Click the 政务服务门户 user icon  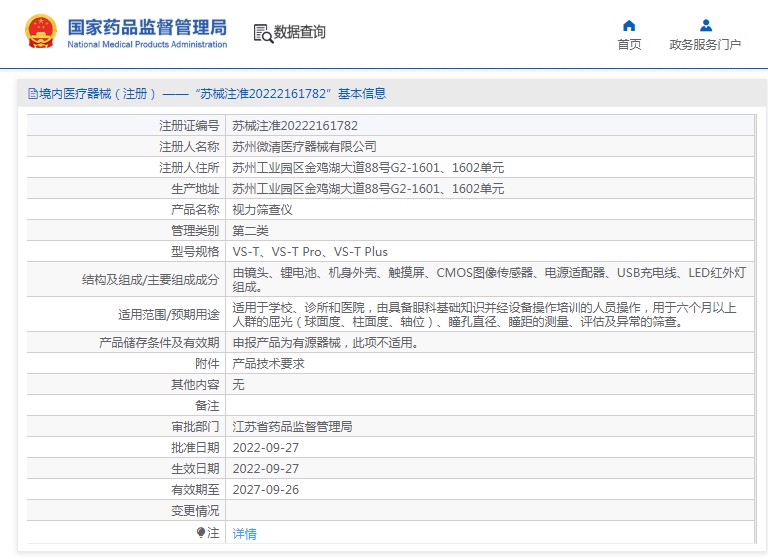[706, 25]
